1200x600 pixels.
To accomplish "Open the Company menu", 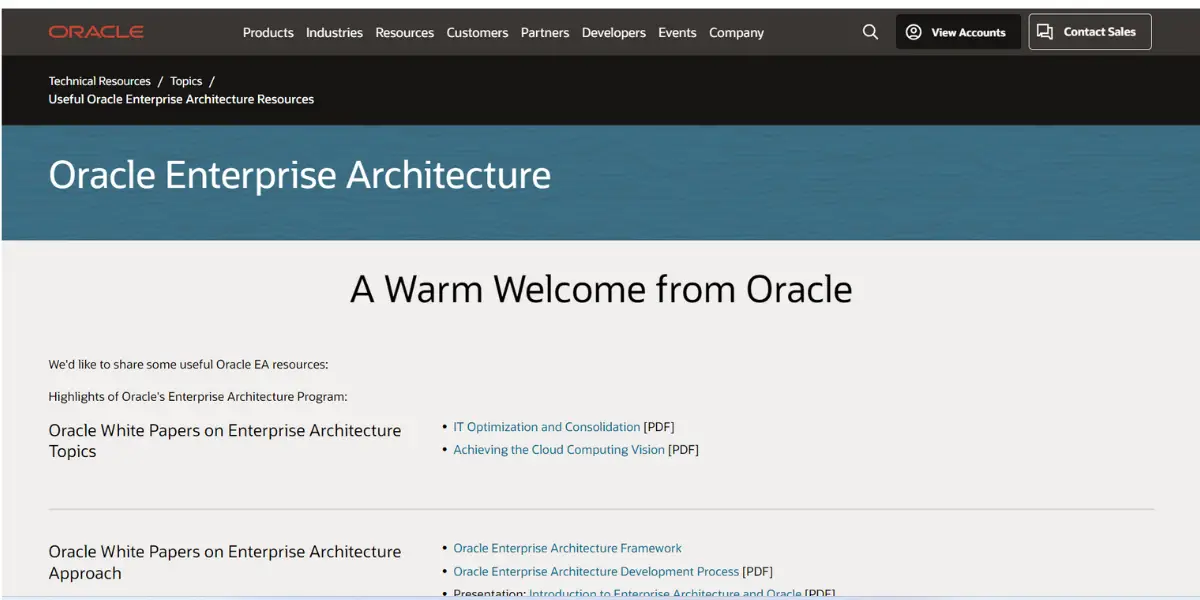I will coord(737,33).
